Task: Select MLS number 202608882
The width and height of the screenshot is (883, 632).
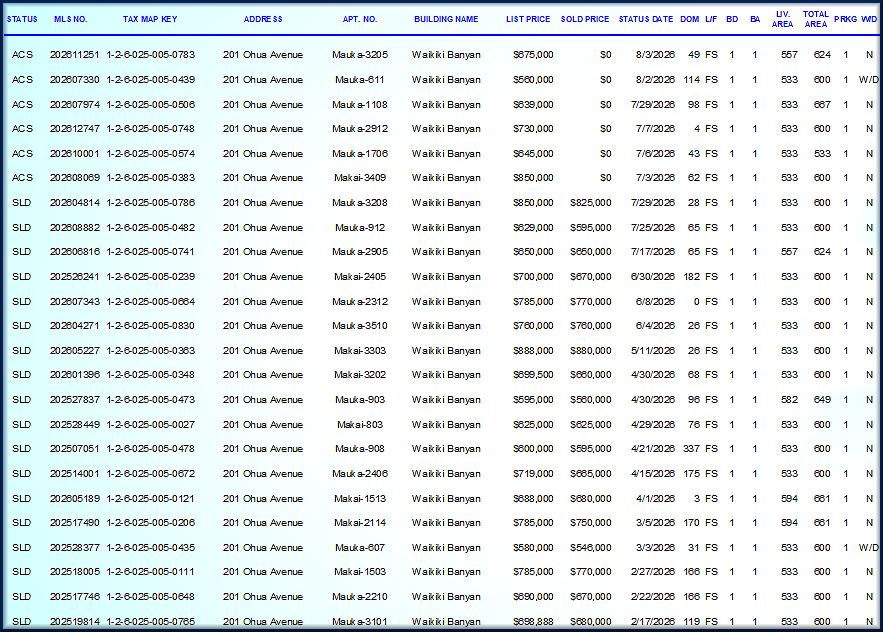Action: pos(74,228)
